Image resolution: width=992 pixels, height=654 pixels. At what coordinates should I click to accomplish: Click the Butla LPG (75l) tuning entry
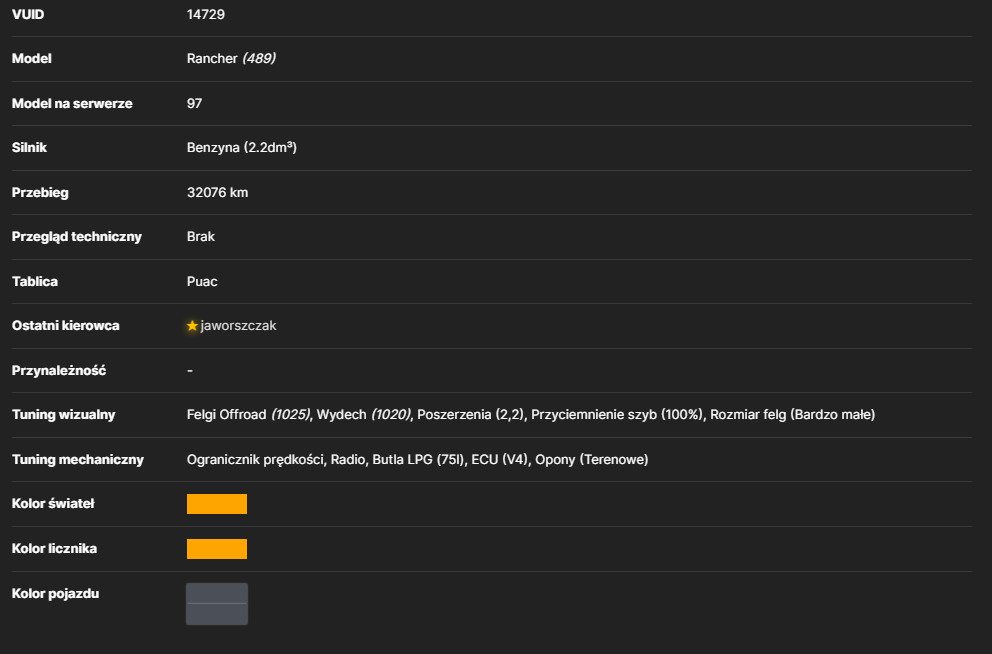(418, 460)
